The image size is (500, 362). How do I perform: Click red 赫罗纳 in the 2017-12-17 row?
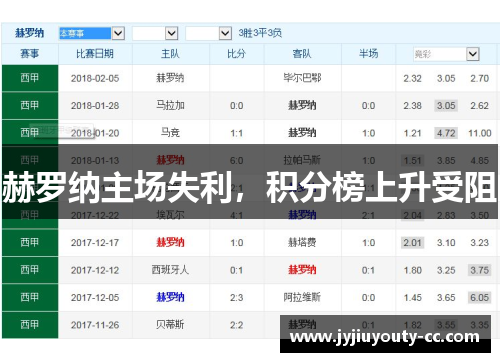pos(170,243)
